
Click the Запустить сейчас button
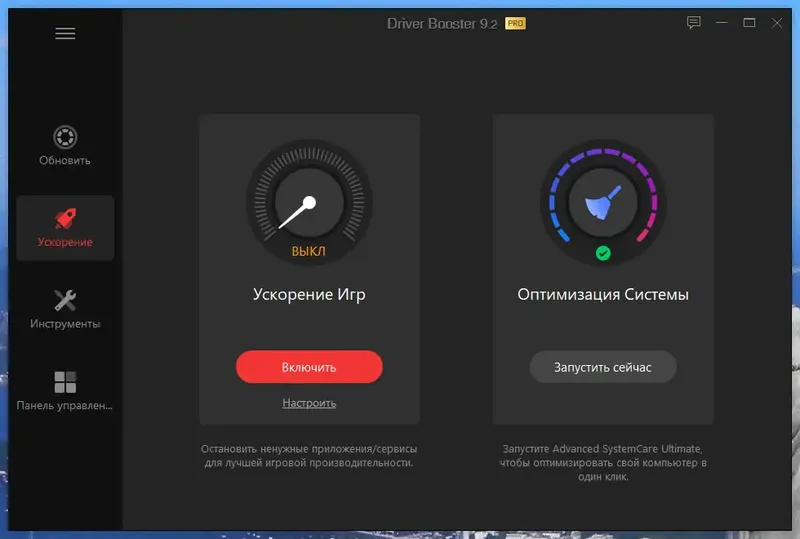coord(603,367)
